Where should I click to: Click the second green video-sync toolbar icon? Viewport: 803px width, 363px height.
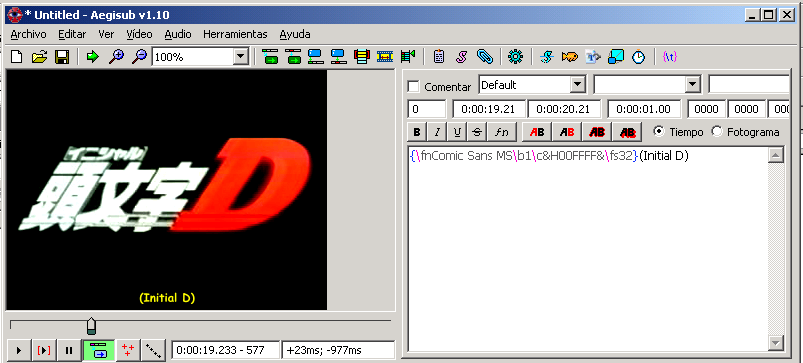click(x=293, y=57)
